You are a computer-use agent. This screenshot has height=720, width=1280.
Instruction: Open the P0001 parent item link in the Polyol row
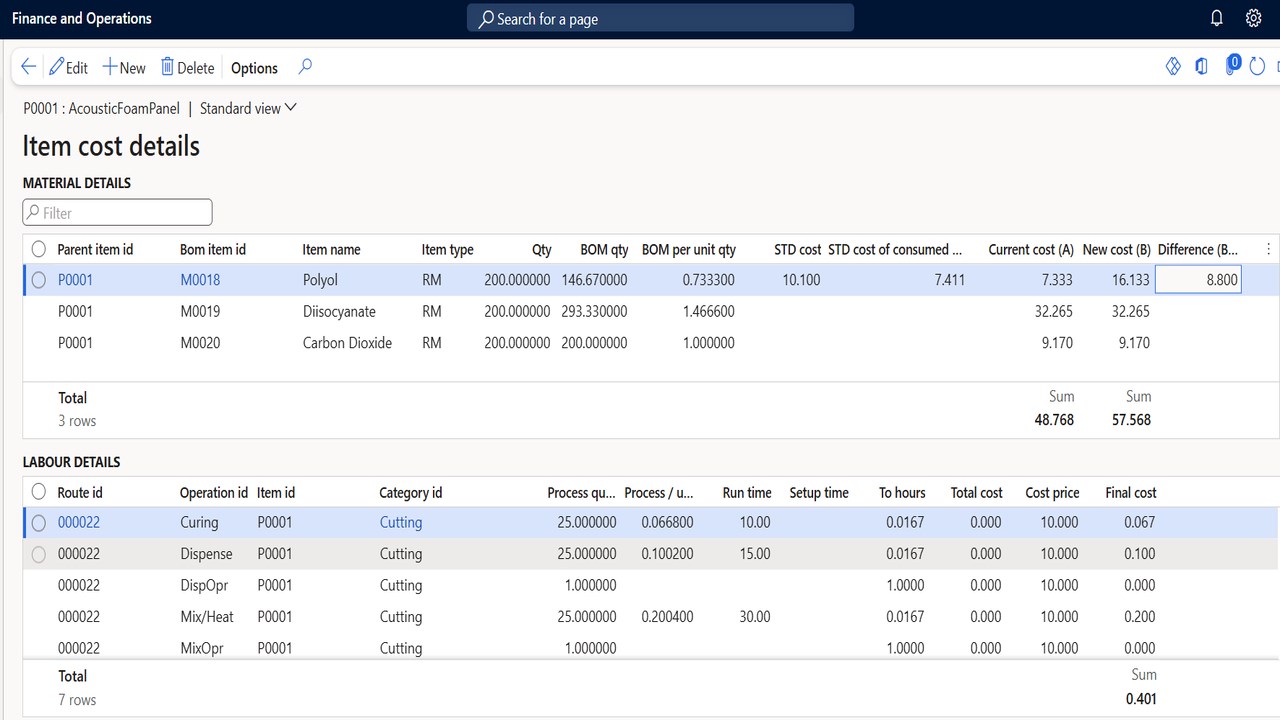pos(75,280)
